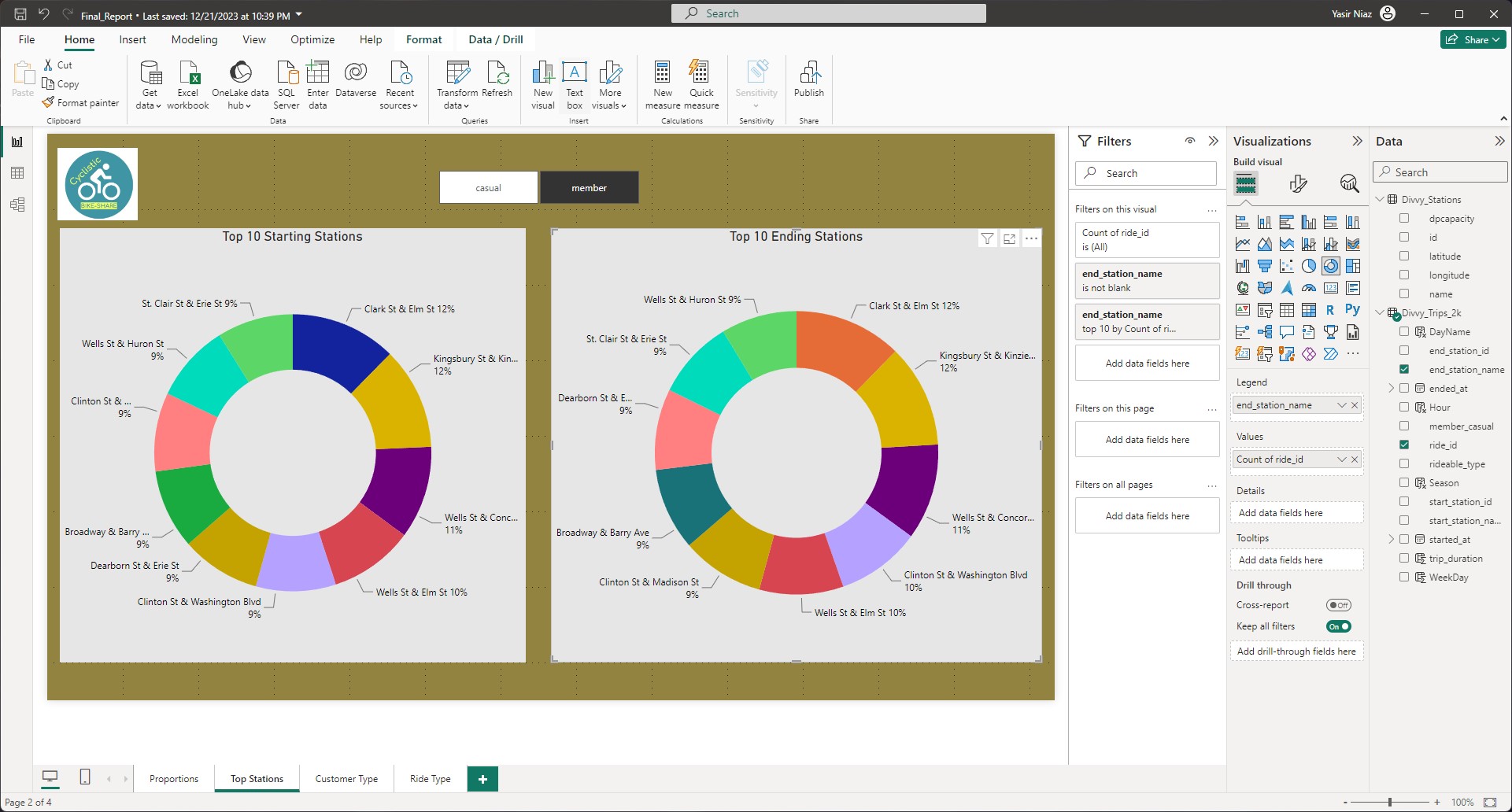
Task: Open Excel workbook data source
Action: pos(188,85)
